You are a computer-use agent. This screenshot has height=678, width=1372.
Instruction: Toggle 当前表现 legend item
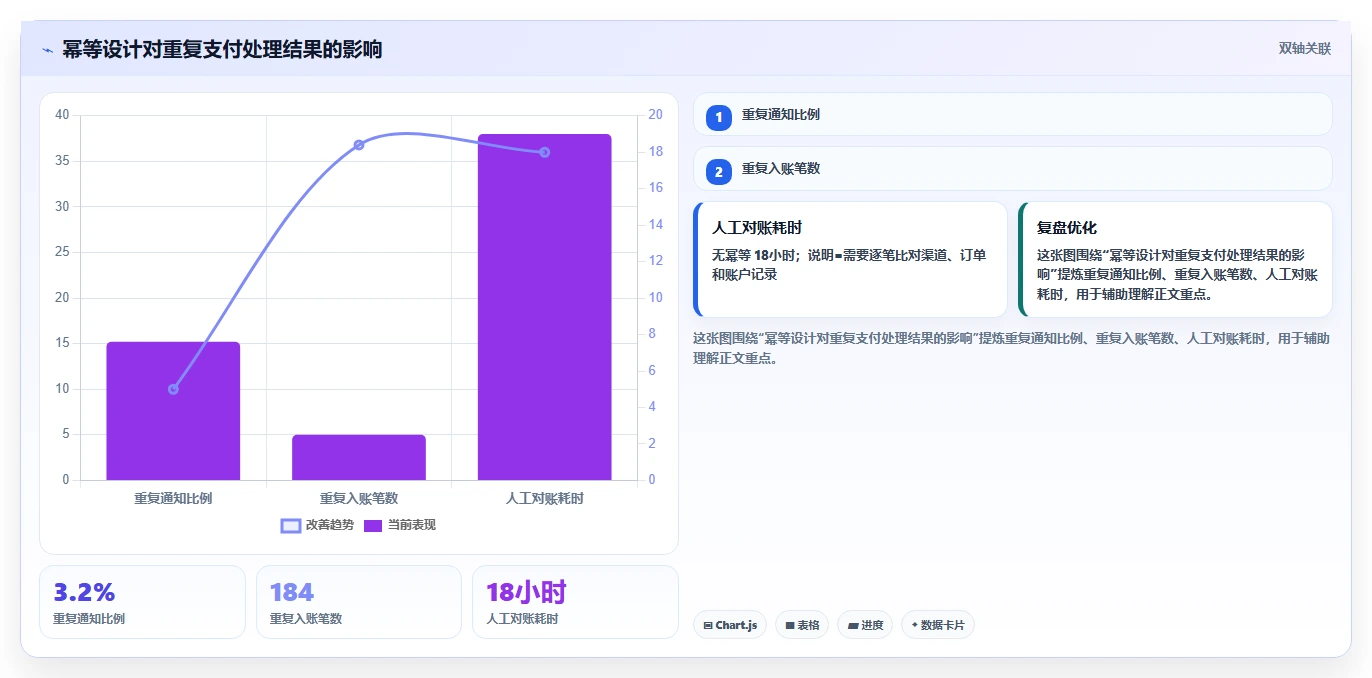coord(399,525)
